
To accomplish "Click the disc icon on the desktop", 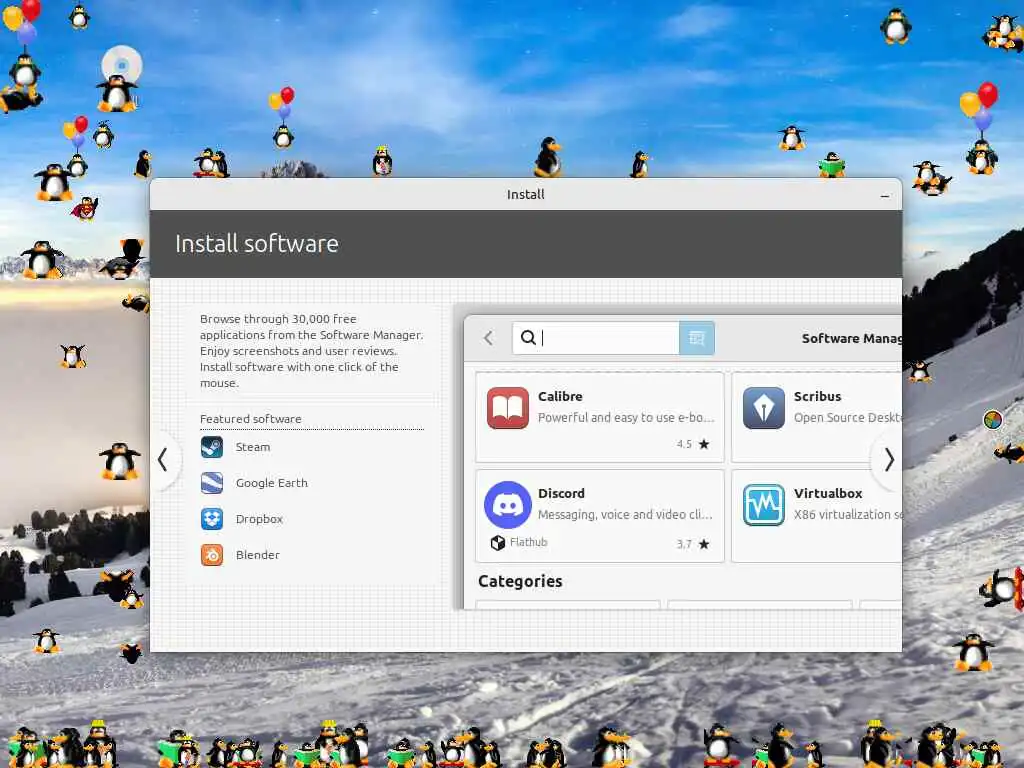I will tap(121, 65).
